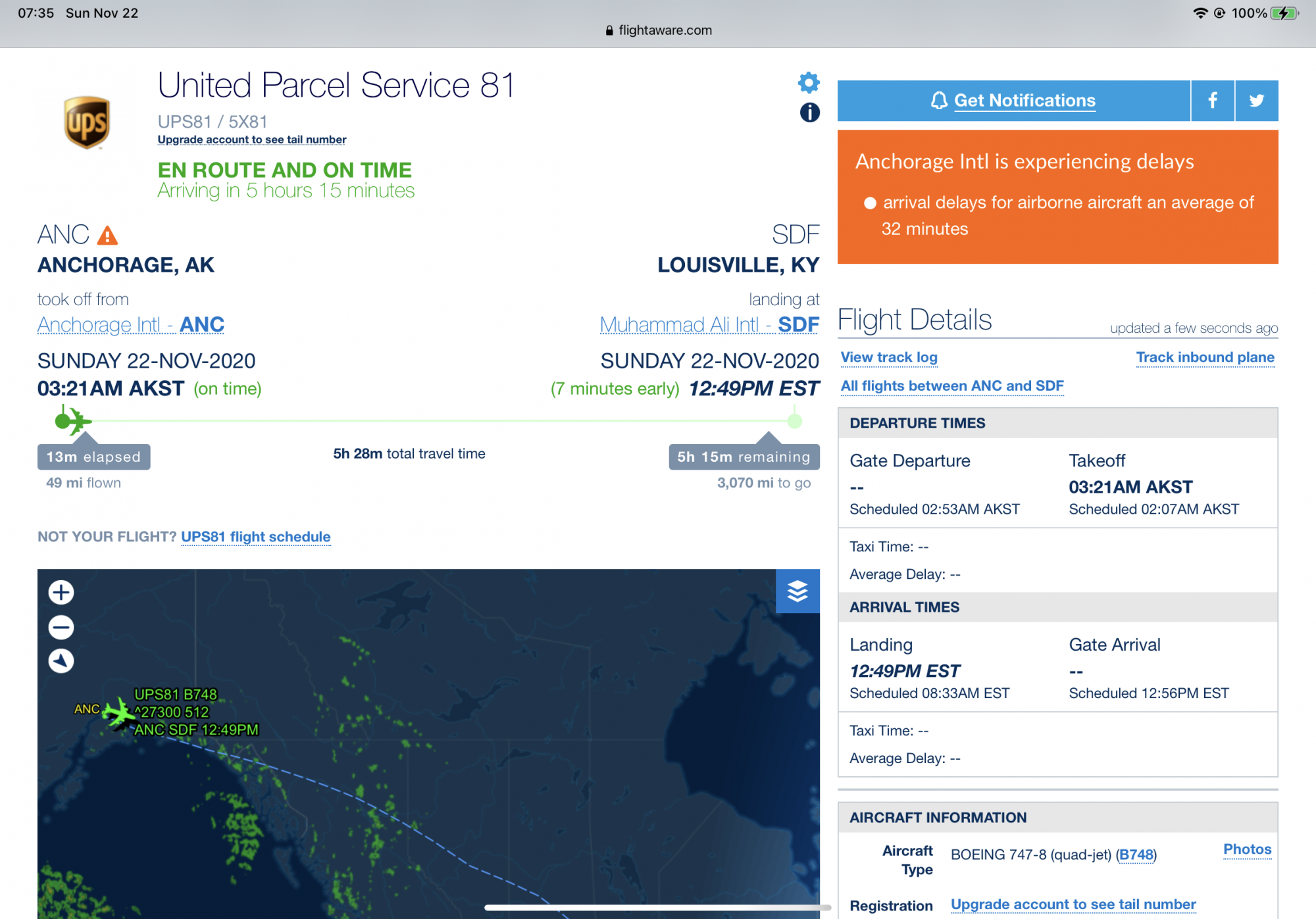
Task: Zoom in on the flight map
Action: [61, 593]
